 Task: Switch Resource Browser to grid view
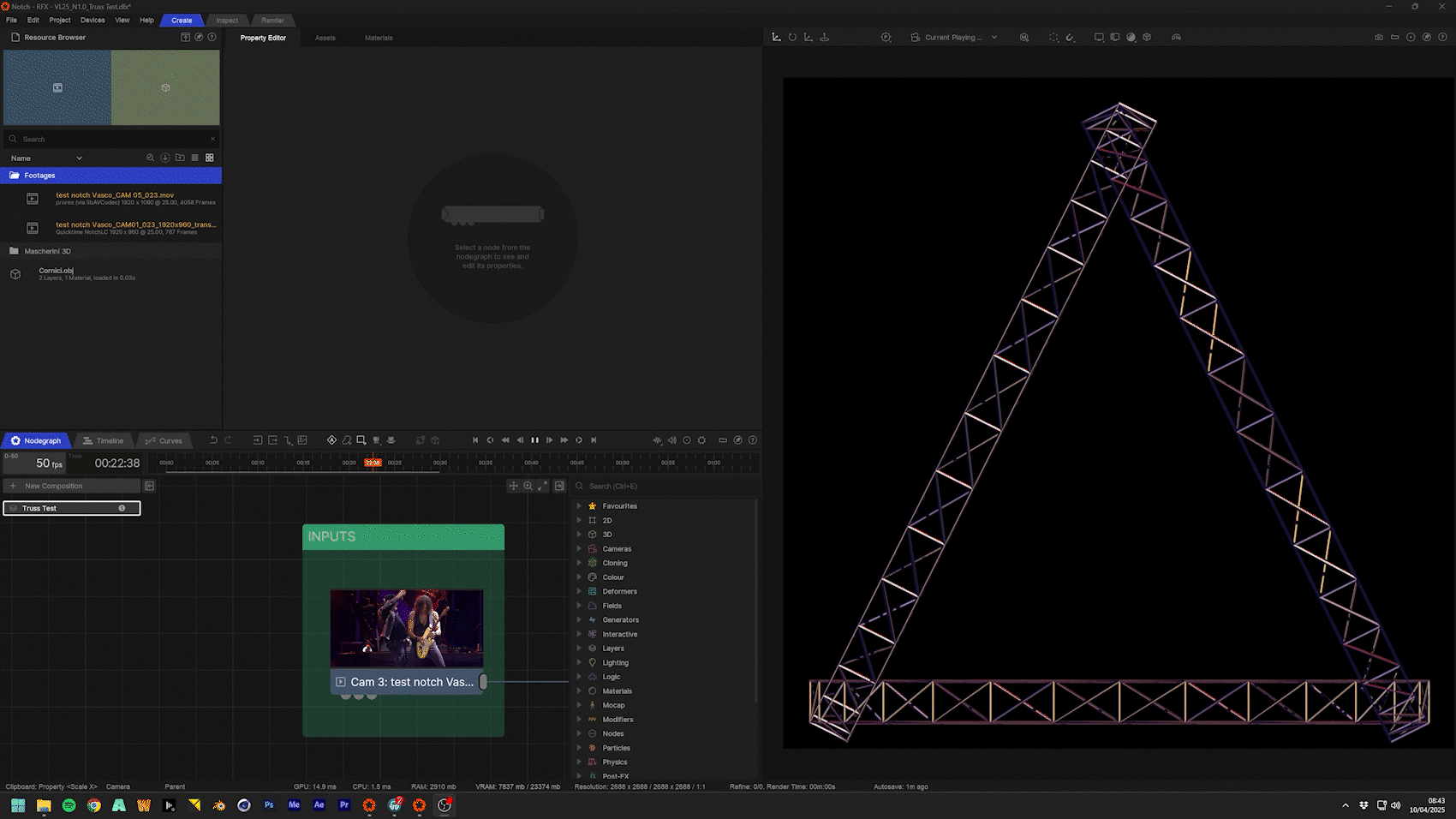(210, 158)
